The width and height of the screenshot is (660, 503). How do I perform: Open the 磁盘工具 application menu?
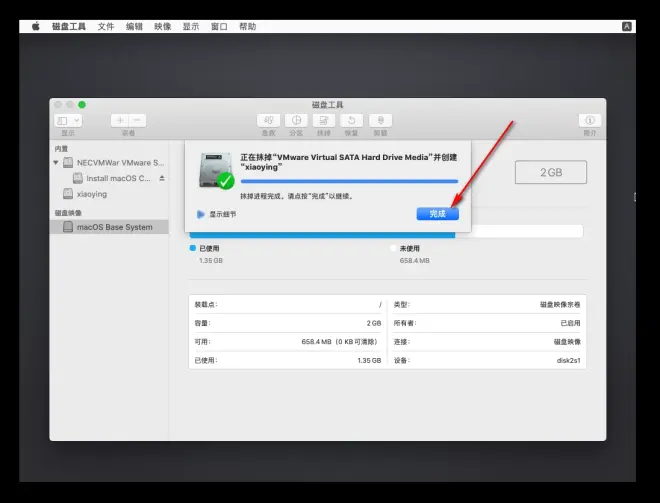point(69,27)
